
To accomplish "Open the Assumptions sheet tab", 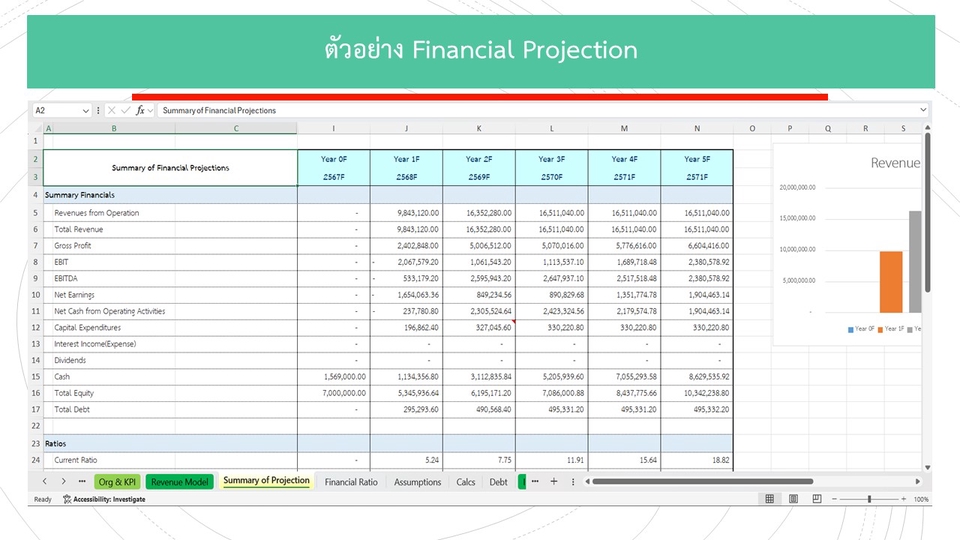I will pos(417,482).
